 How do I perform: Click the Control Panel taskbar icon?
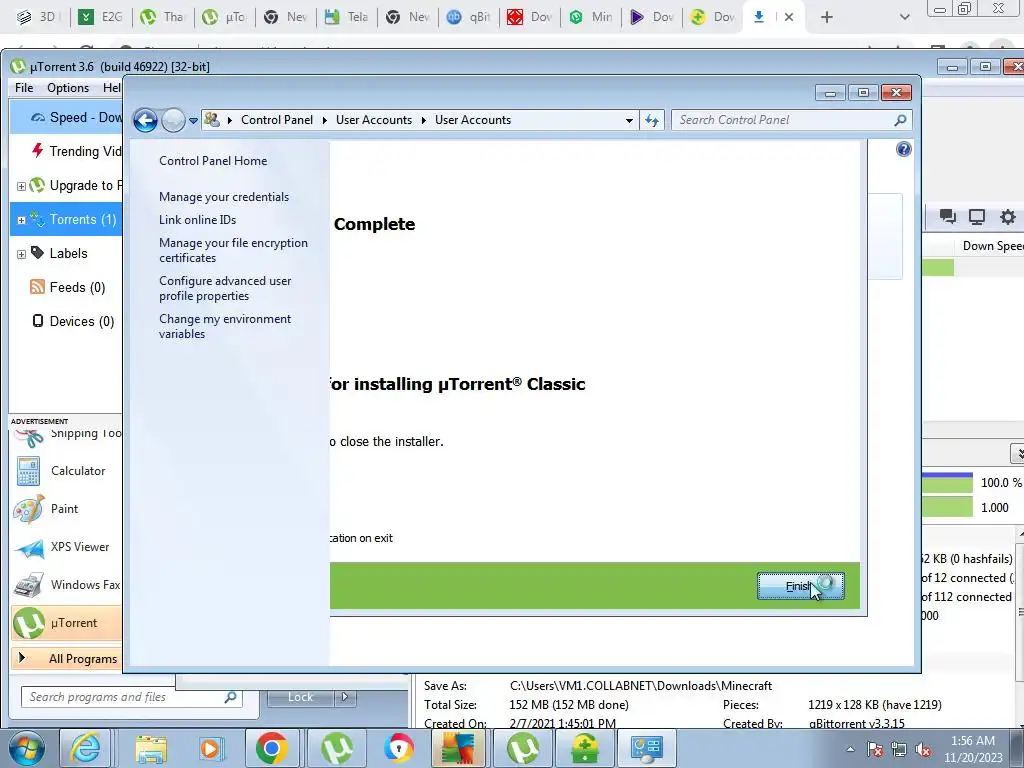click(x=647, y=748)
